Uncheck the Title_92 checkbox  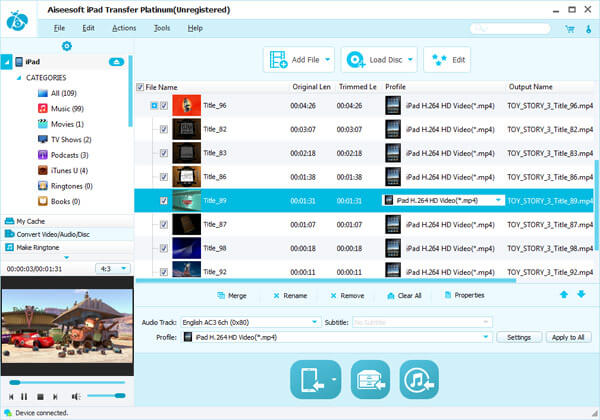(x=164, y=272)
